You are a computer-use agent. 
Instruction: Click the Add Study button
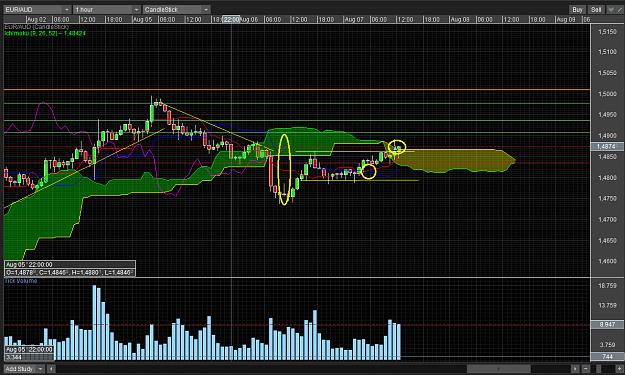(x=20, y=369)
